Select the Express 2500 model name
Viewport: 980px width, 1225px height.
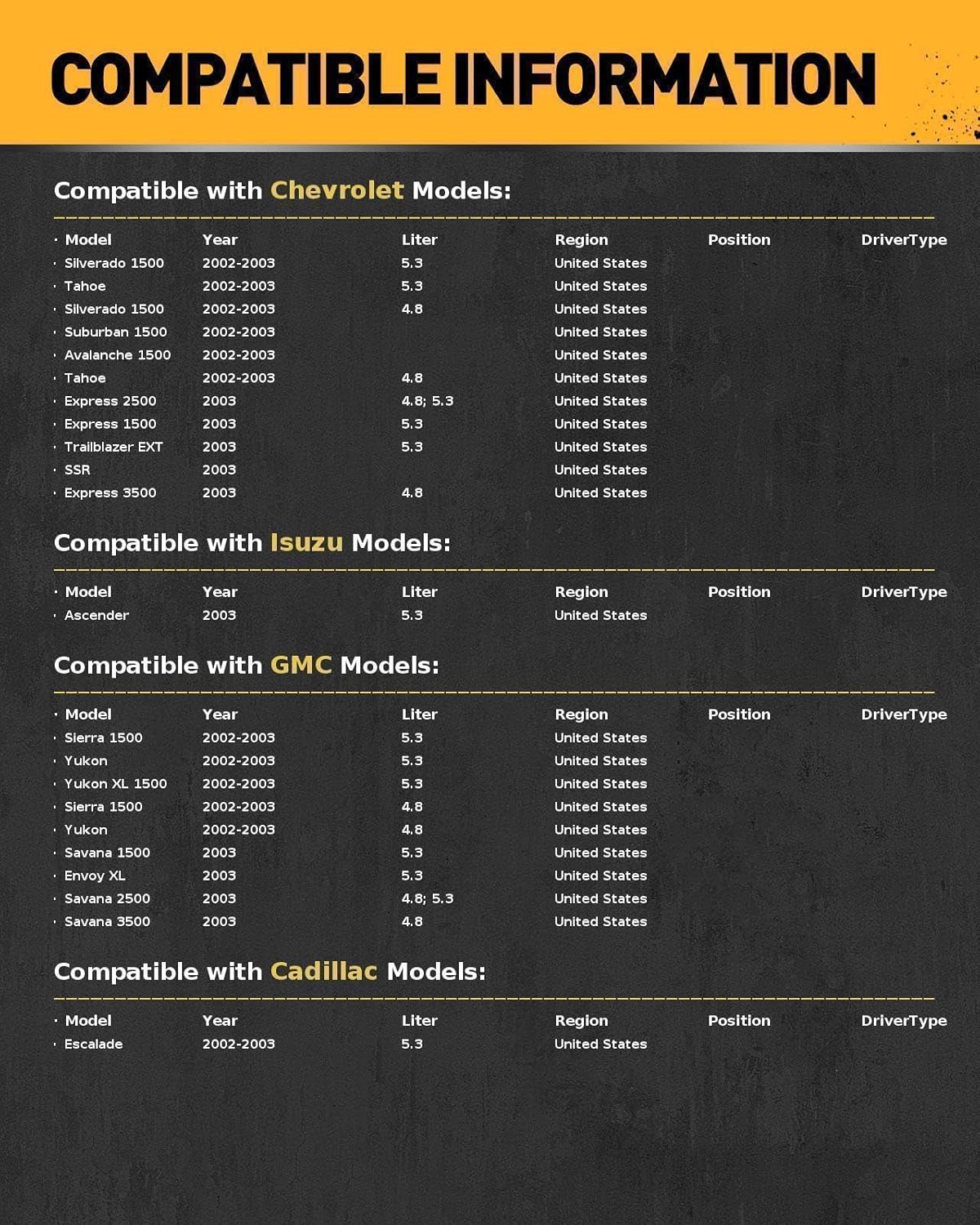point(110,401)
